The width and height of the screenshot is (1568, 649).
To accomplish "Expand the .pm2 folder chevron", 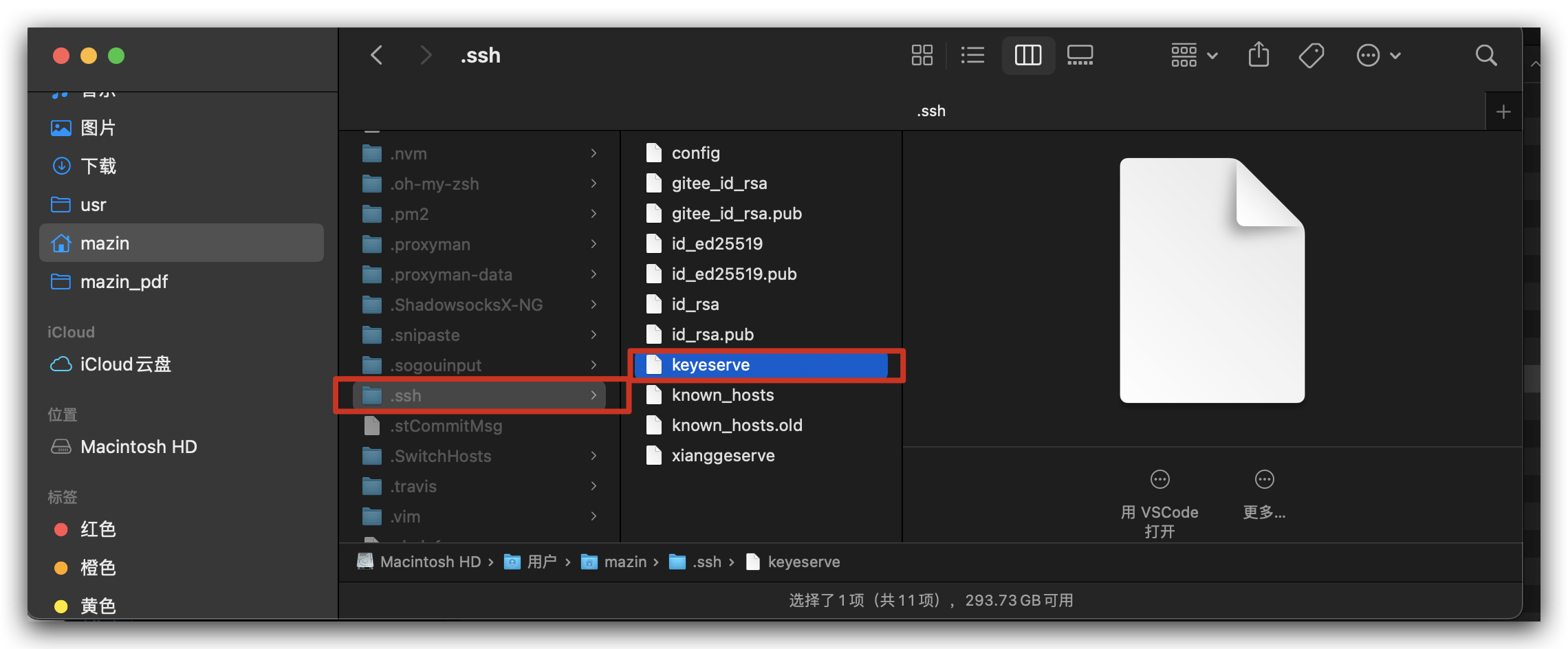I will tap(594, 214).
